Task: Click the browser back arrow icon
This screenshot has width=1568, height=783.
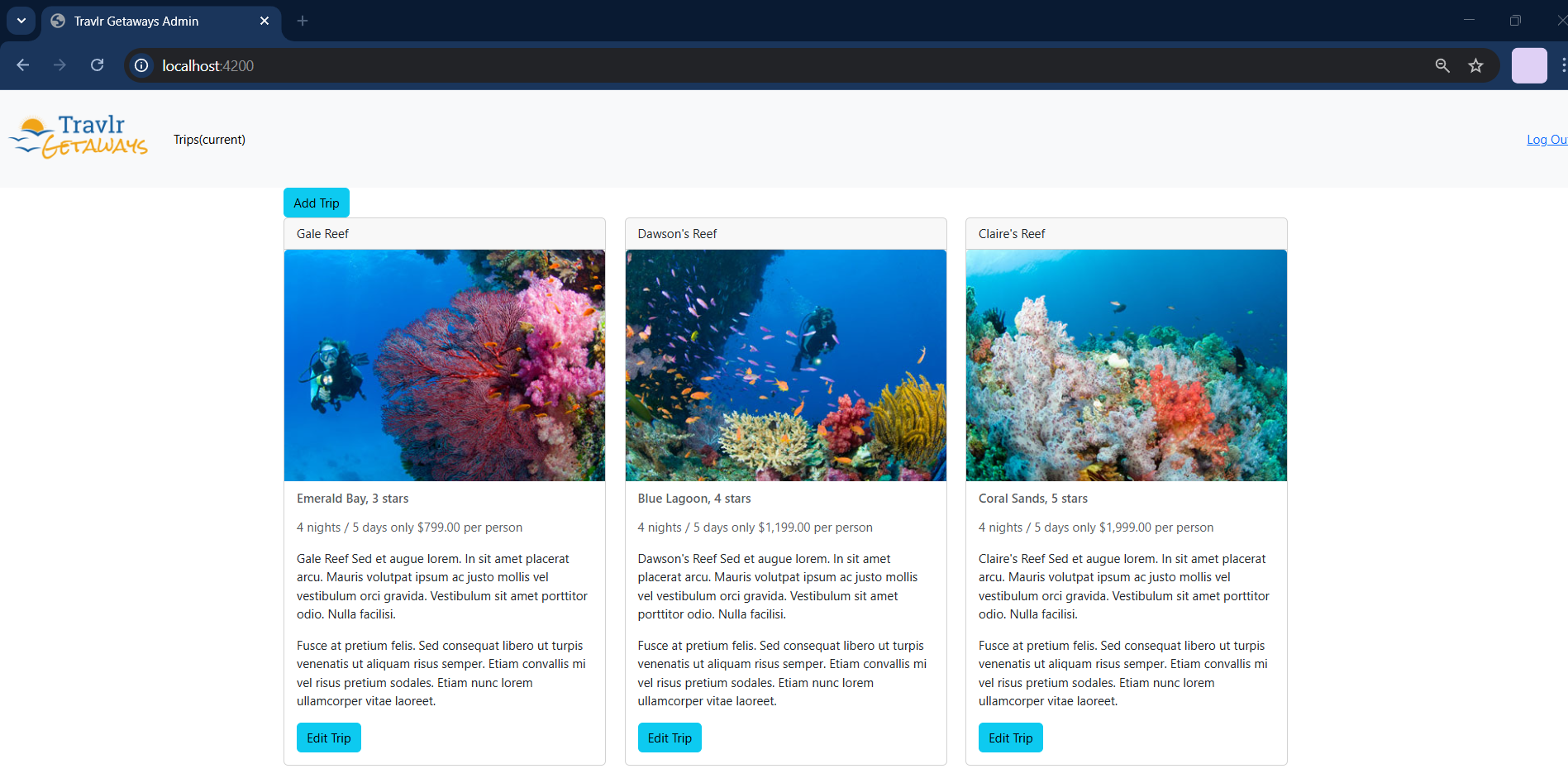Action: pos(23,65)
